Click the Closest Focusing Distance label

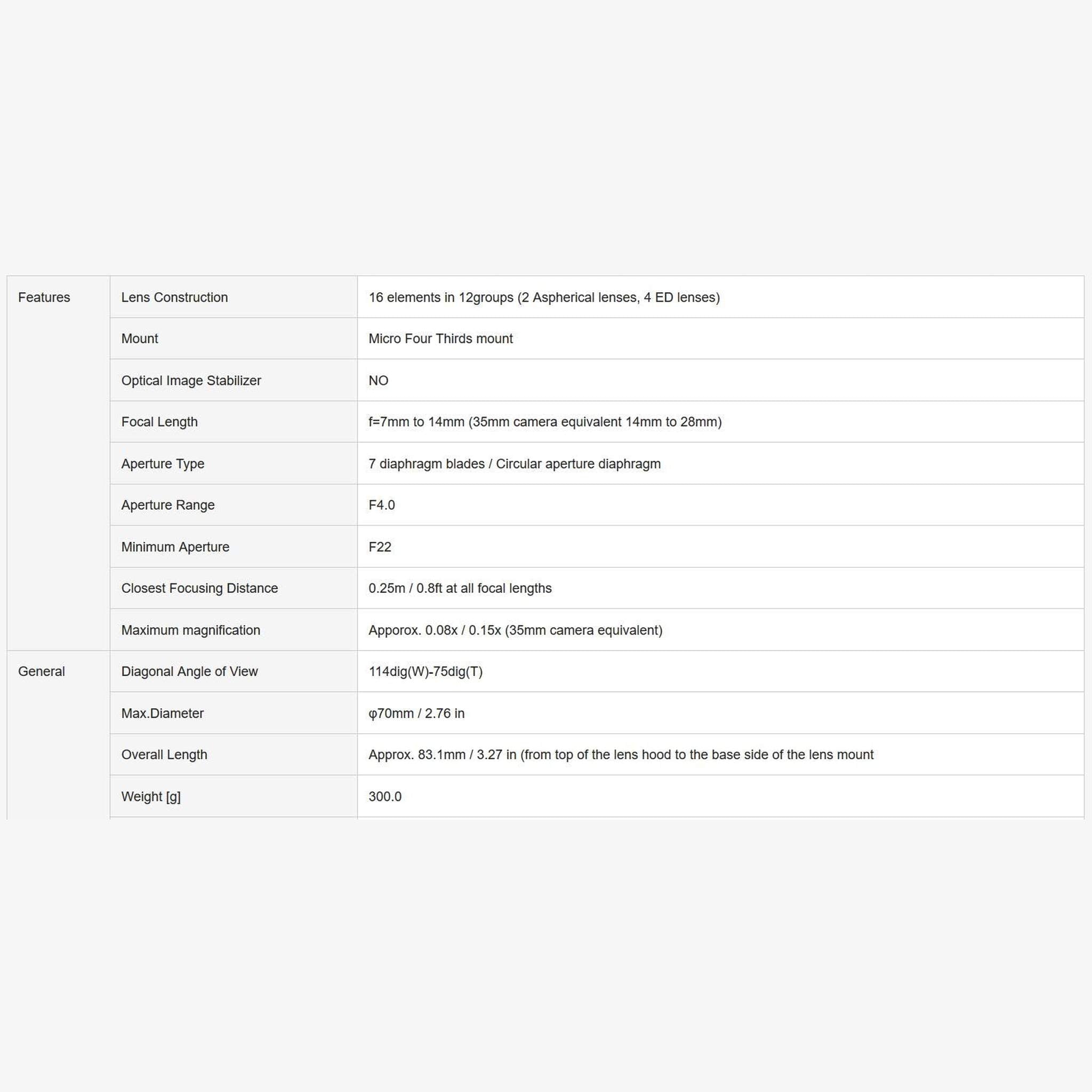click(x=199, y=588)
